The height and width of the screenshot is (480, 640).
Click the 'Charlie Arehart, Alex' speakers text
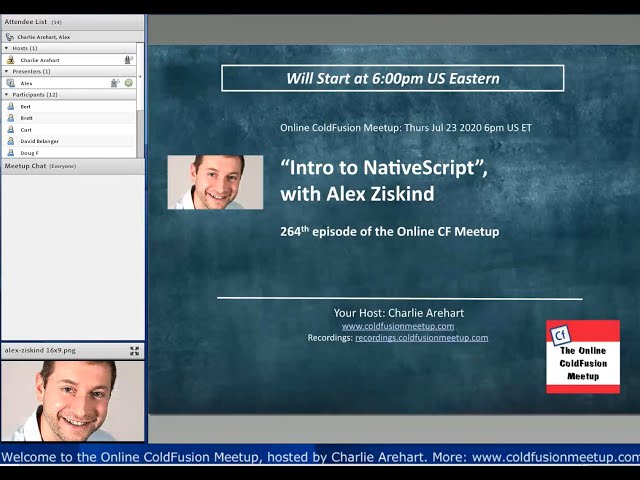[x=44, y=37]
